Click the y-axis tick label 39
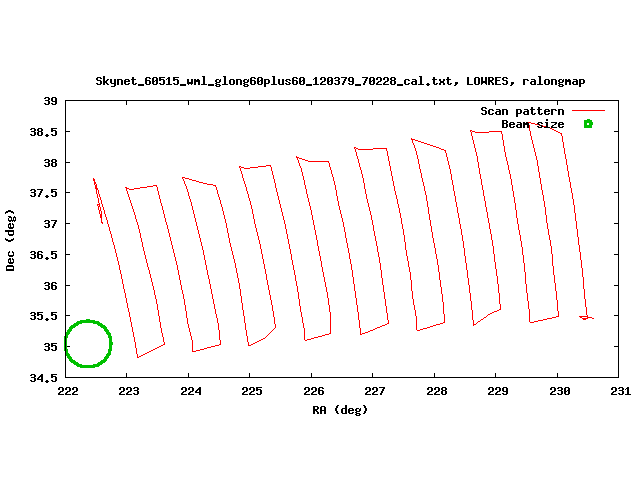The width and height of the screenshot is (640, 480). [51, 101]
